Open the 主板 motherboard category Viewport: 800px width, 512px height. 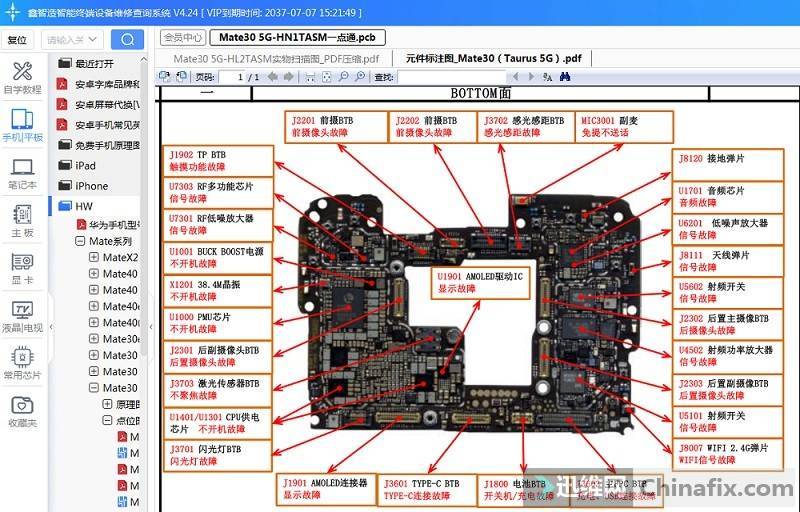point(22,219)
